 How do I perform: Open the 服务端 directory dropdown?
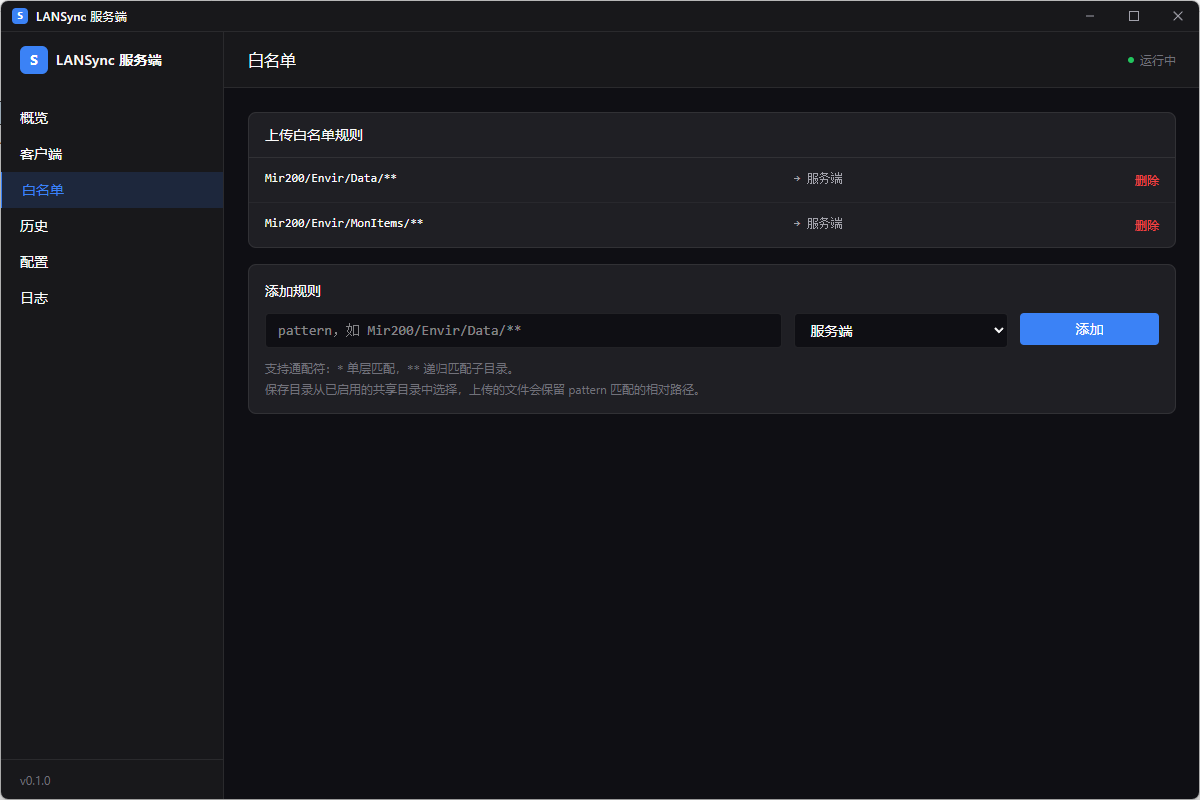(901, 330)
